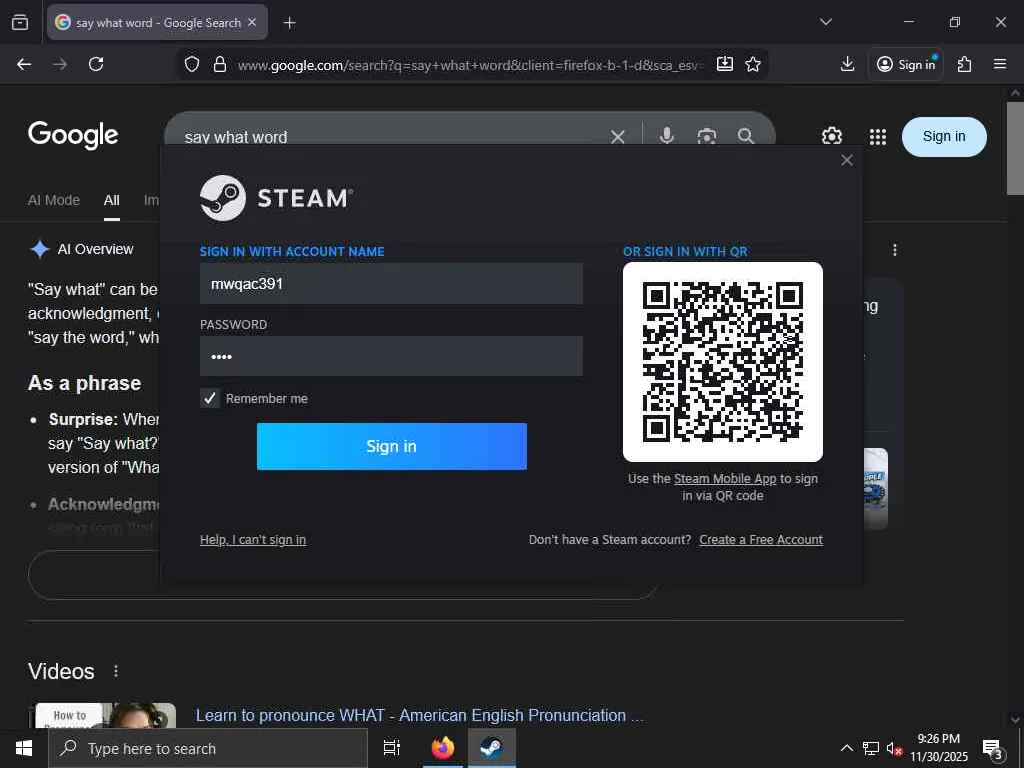Click the blue Sign in button in Steam
The width and height of the screenshot is (1024, 768).
[x=391, y=446]
